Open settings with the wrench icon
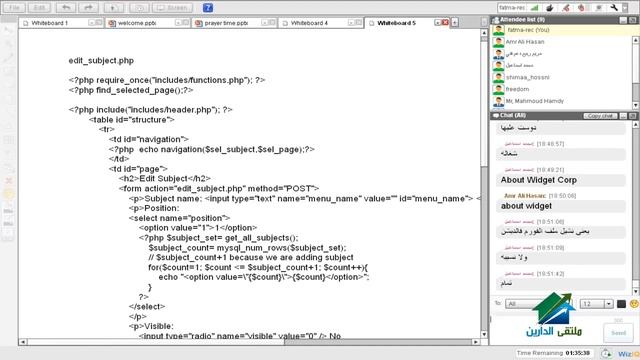This screenshot has width=640, height=360. pos(614,7)
